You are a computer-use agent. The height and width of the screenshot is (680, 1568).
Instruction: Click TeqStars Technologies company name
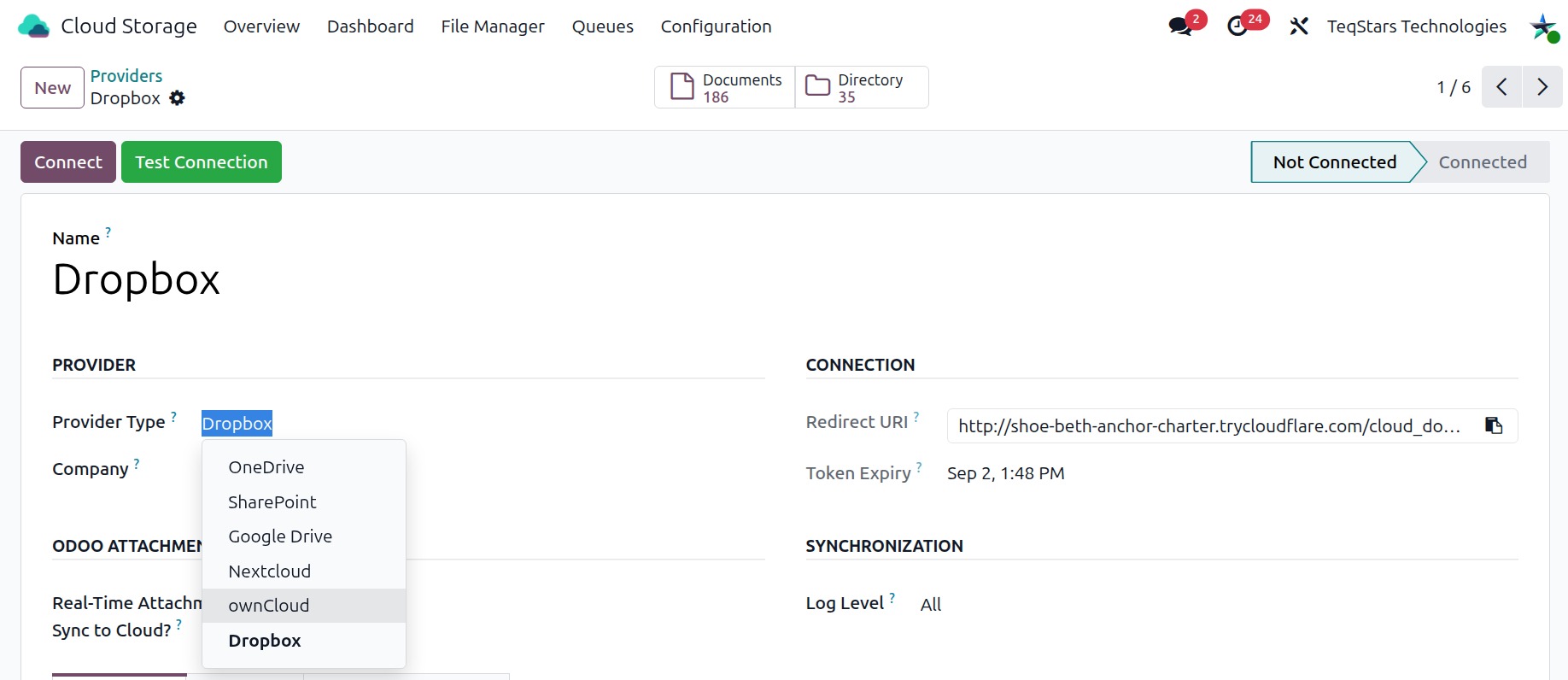1417,26
